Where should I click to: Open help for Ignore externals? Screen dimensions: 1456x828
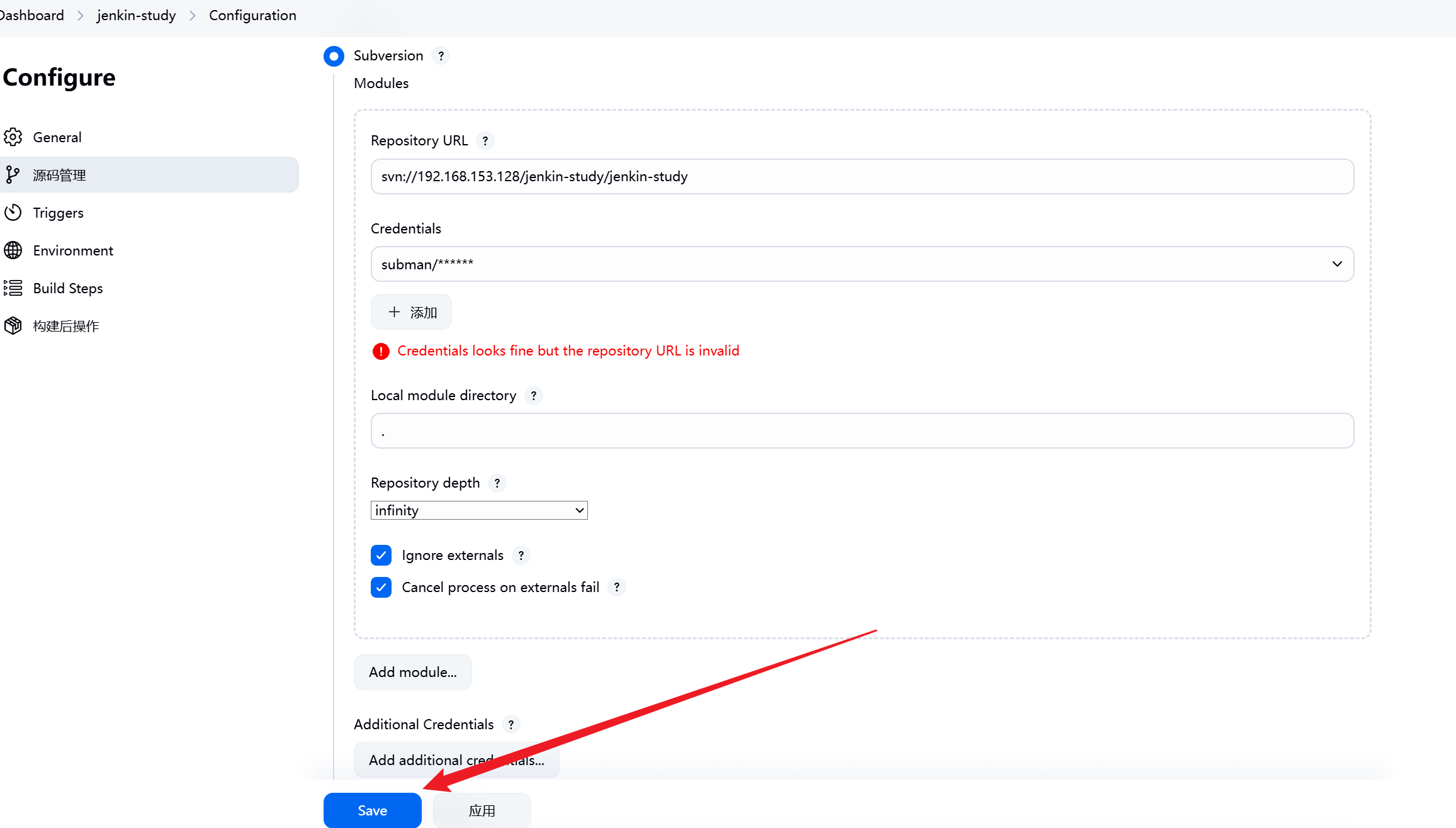[x=521, y=556]
